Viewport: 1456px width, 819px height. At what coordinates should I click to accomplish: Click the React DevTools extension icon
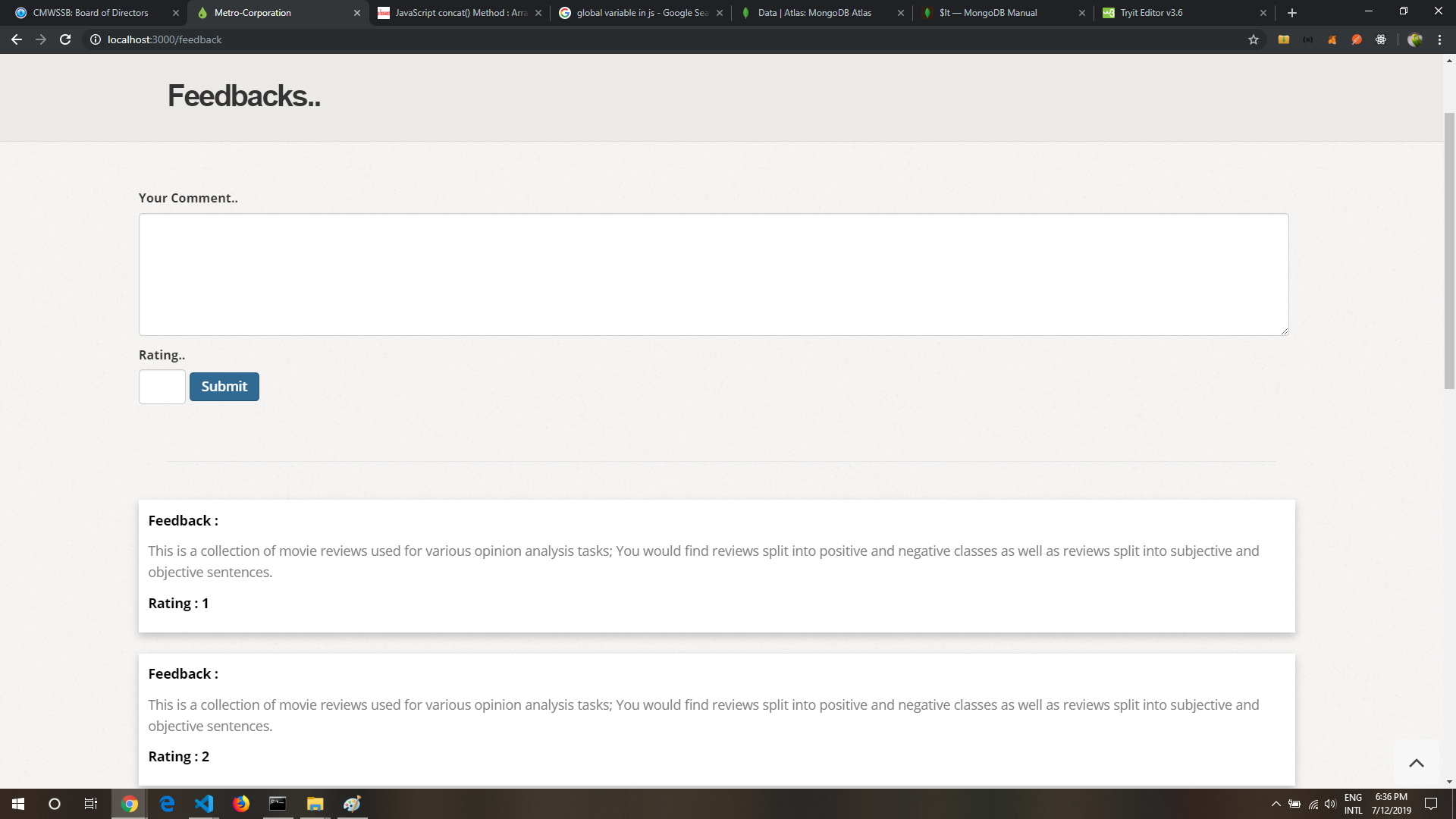[x=1381, y=39]
